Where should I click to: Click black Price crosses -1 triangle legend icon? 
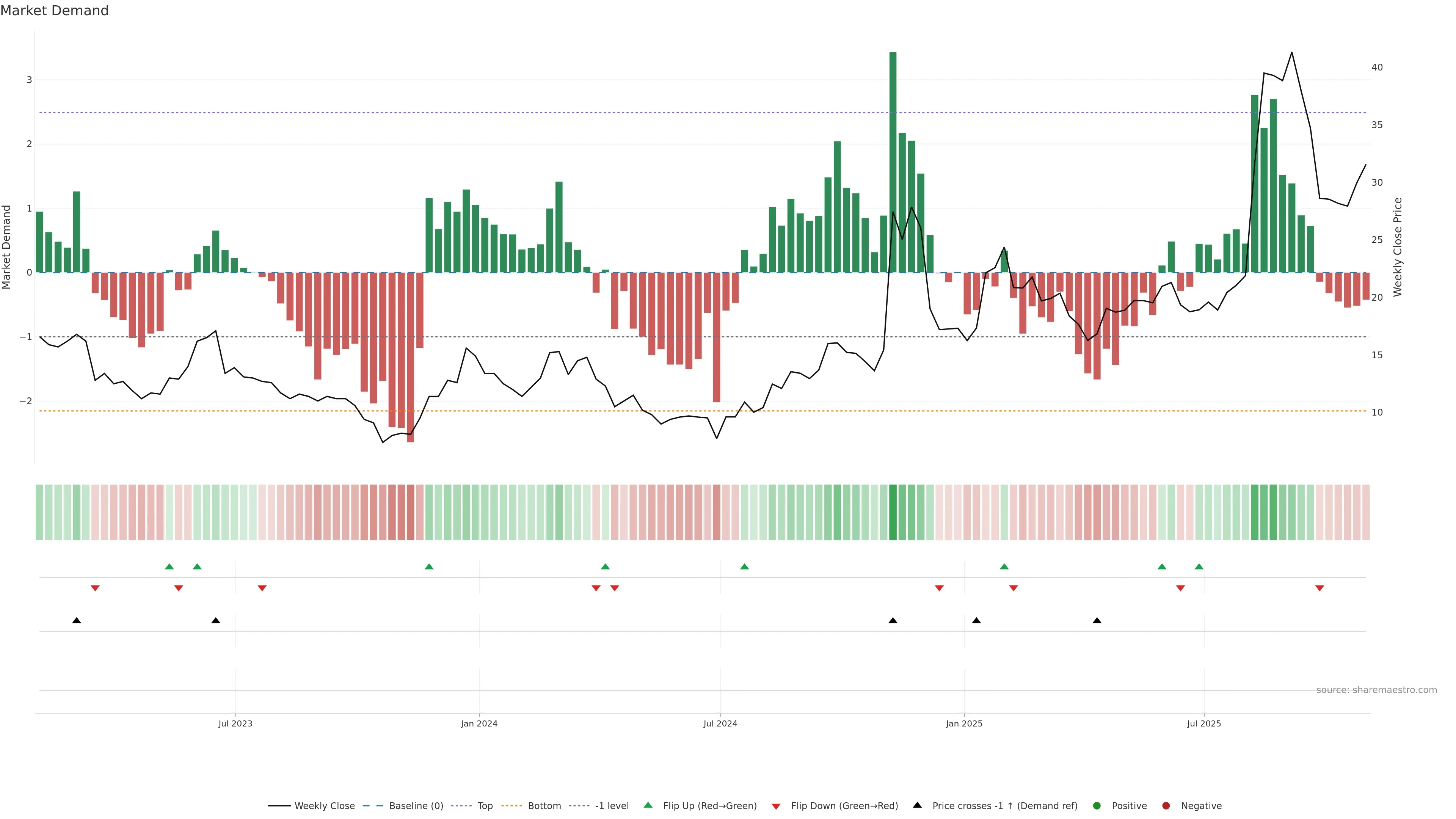coord(917,805)
